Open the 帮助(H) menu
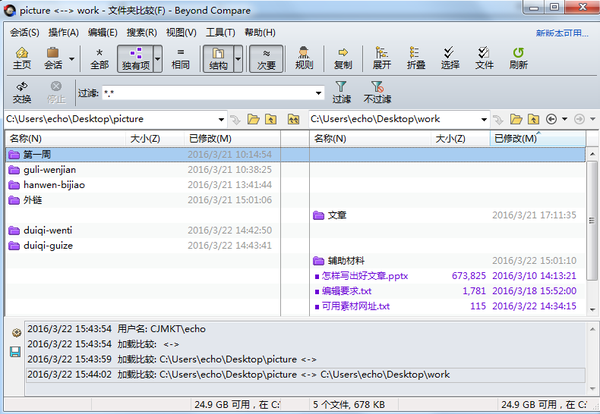600x414 pixels. pos(260,33)
